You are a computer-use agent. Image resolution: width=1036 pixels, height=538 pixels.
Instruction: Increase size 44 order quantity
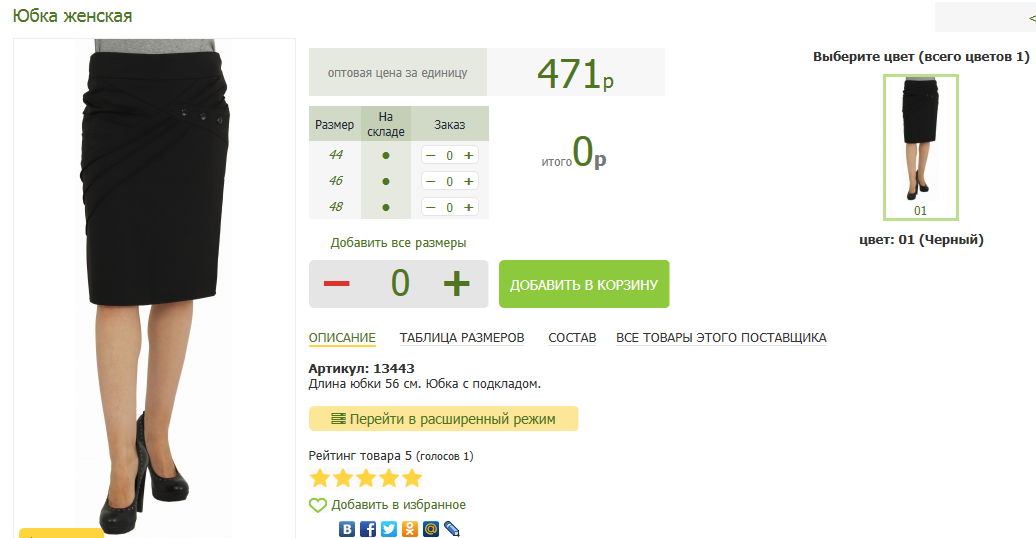point(468,155)
